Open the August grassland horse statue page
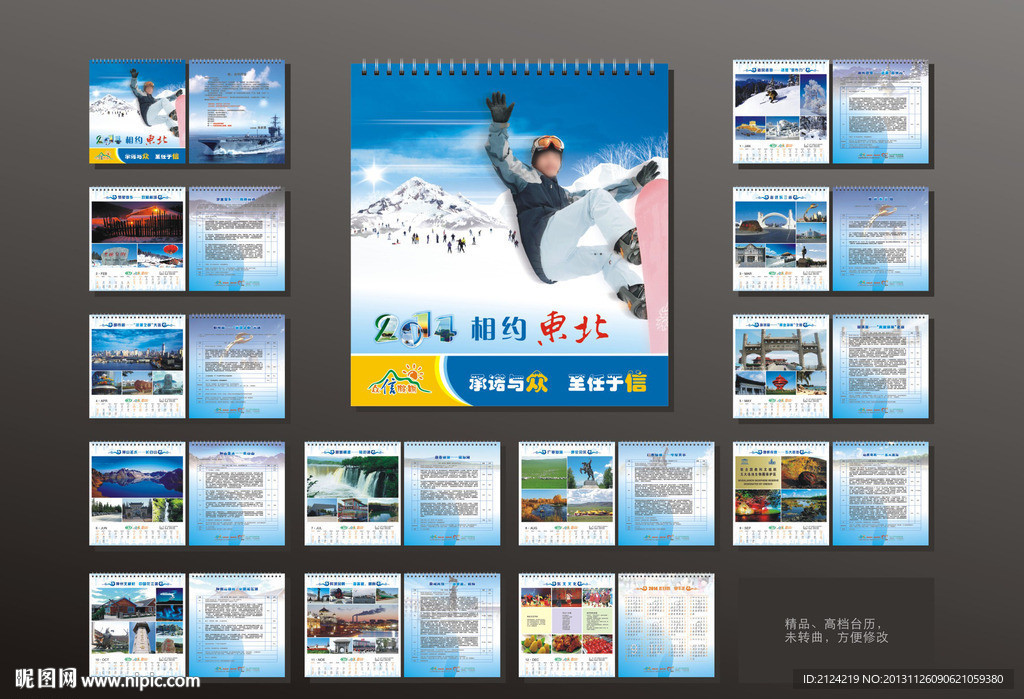 pyautogui.click(x=567, y=494)
